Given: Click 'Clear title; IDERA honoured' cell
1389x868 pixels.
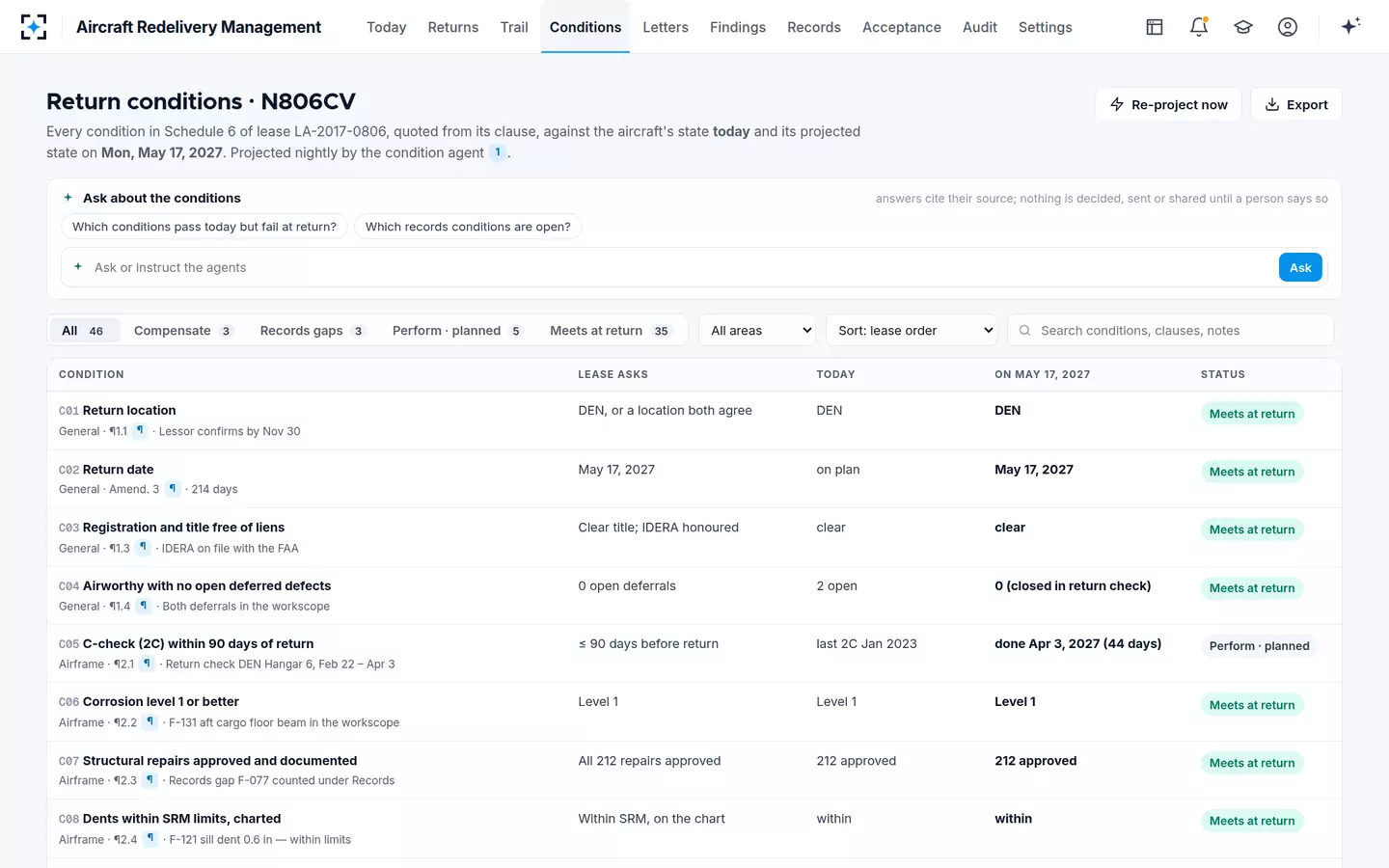Looking at the screenshot, I should (658, 528).
